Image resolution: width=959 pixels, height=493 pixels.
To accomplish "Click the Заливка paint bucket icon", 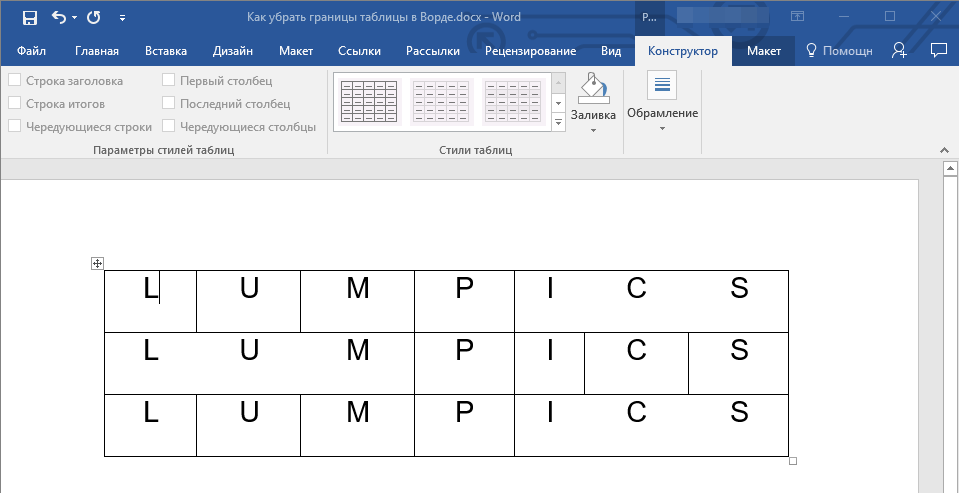I will [592, 88].
